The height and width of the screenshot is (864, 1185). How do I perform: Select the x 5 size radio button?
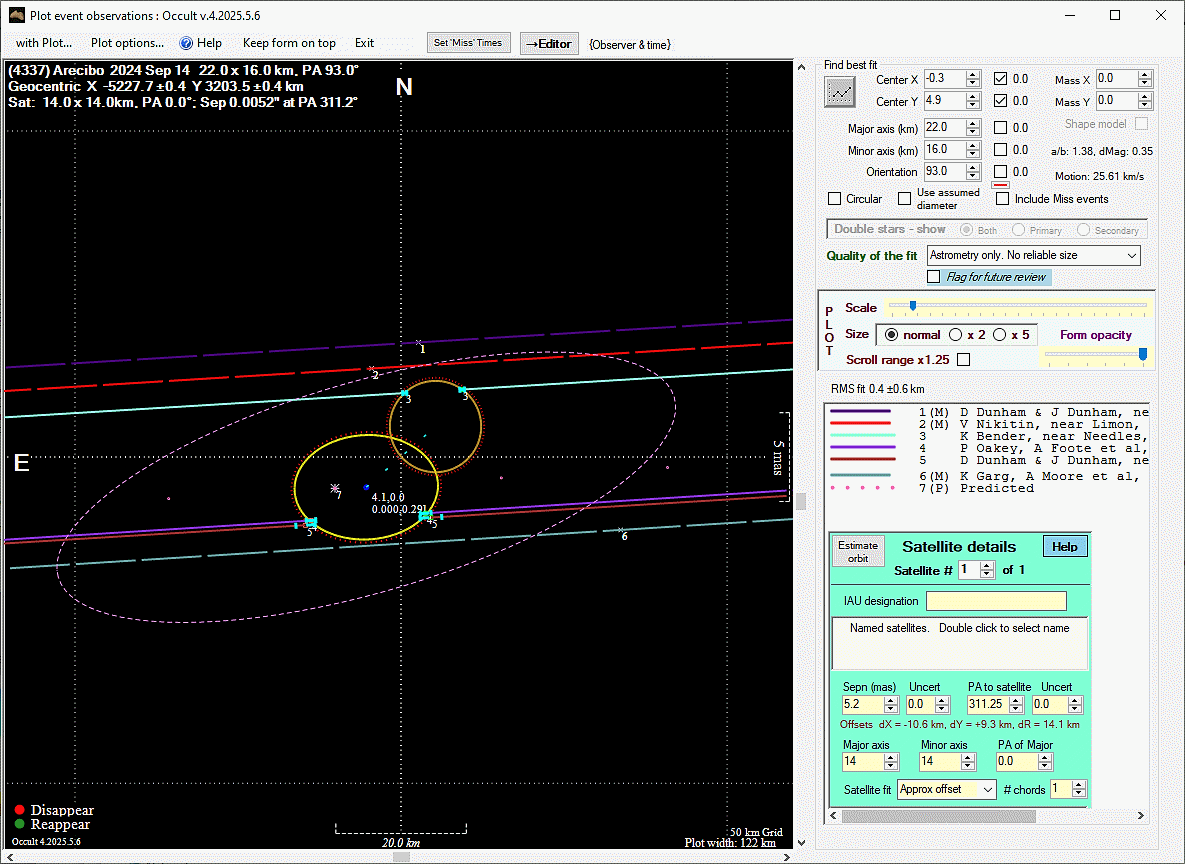[x=1000, y=335]
